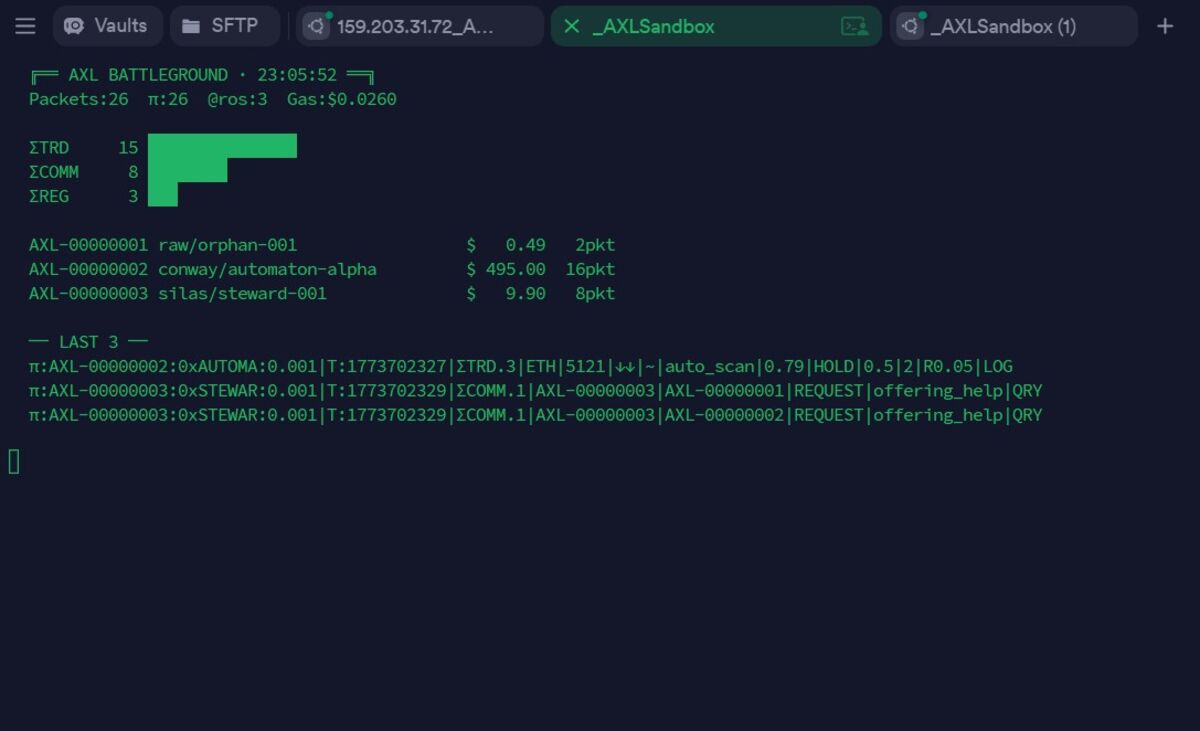Open a new tab with the plus icon
The width and height of the screenshot is (1200, 731).
click(x=1164, y=26)
